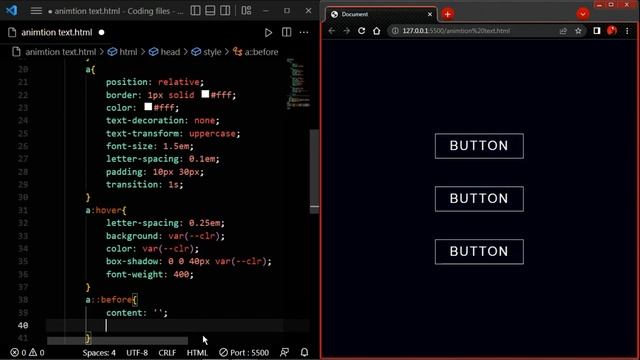Click 'animtion text.html' in breadcrumb
640x360 pixels.
click(x=60, y=52)
